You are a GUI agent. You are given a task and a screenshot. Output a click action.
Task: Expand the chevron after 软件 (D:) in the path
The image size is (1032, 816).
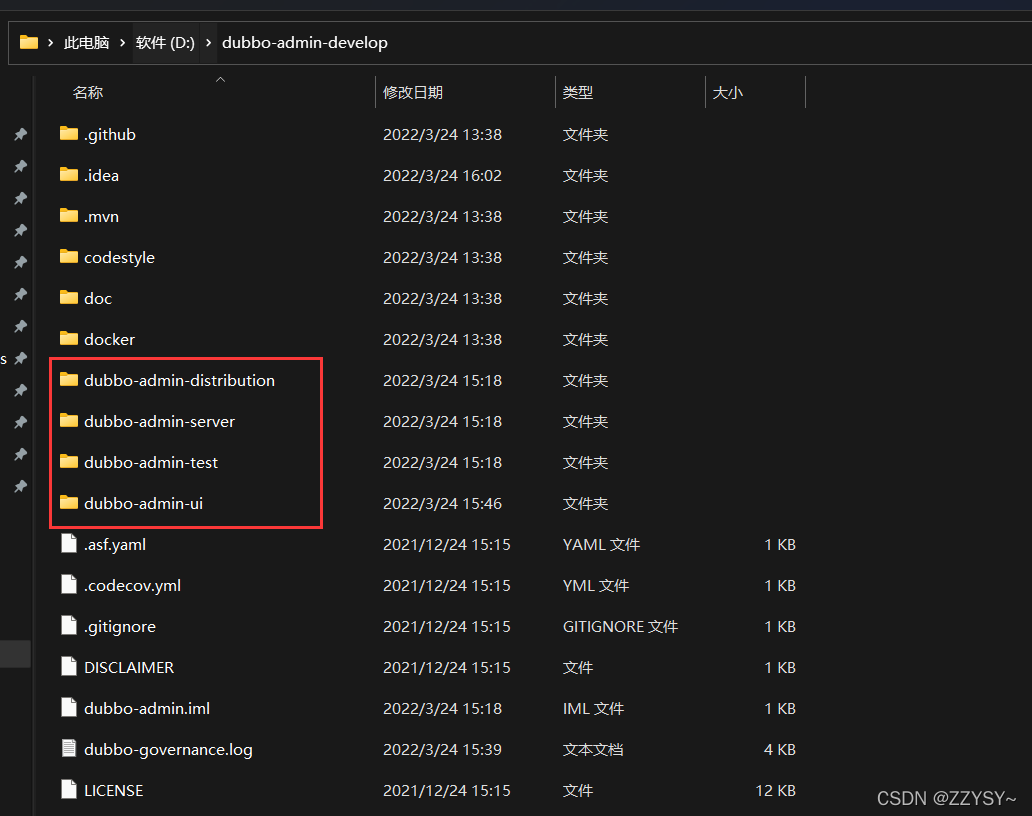tap(209, 43)
